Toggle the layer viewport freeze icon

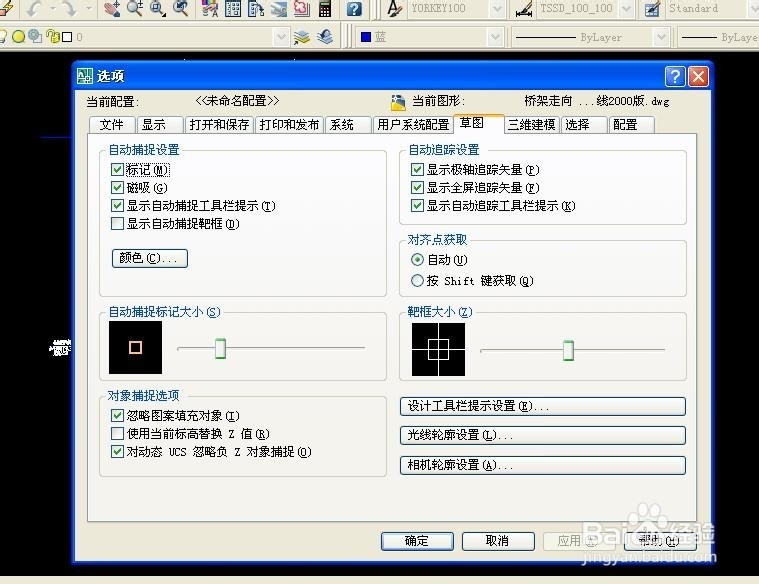(35, 36)
